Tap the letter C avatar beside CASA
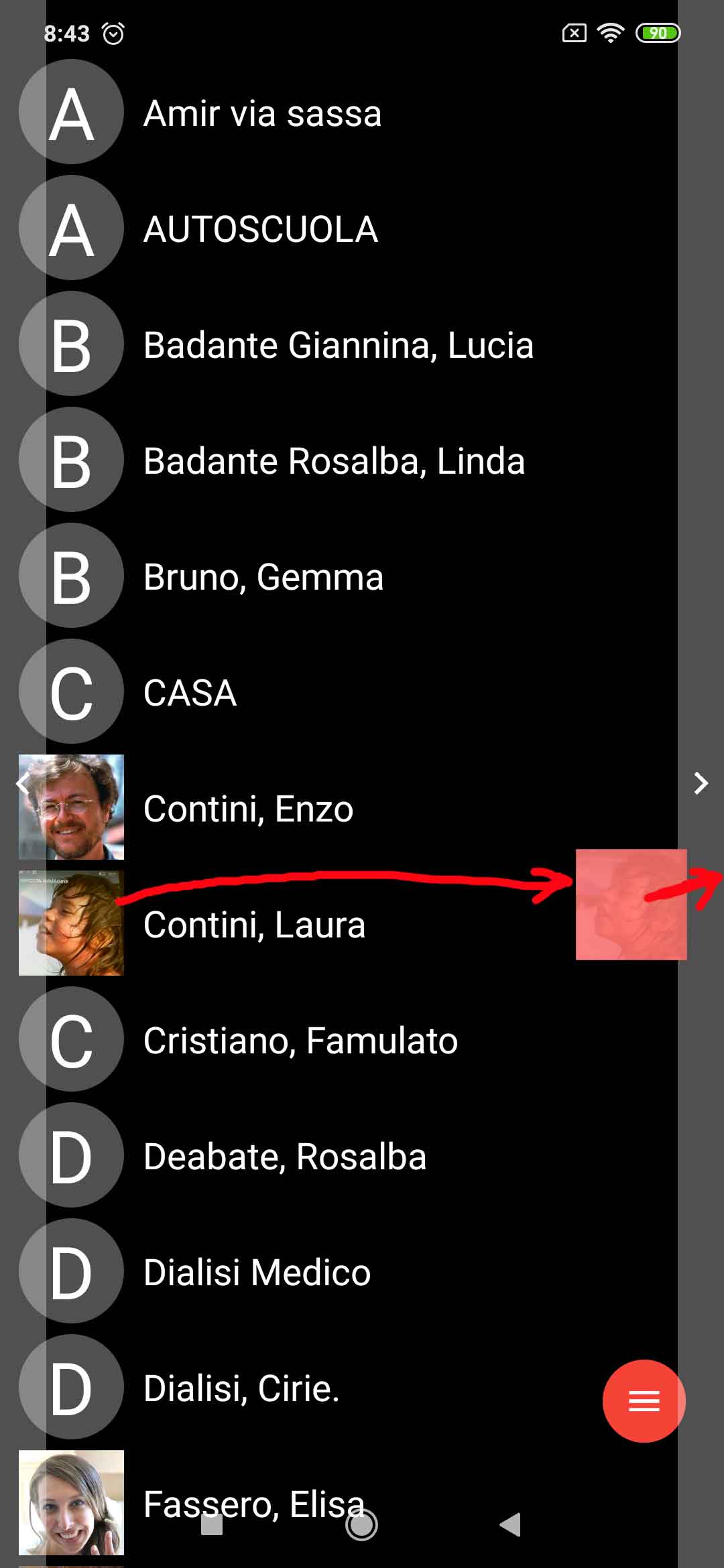This screenshot has width=724, height=1568. click(71, 692)
